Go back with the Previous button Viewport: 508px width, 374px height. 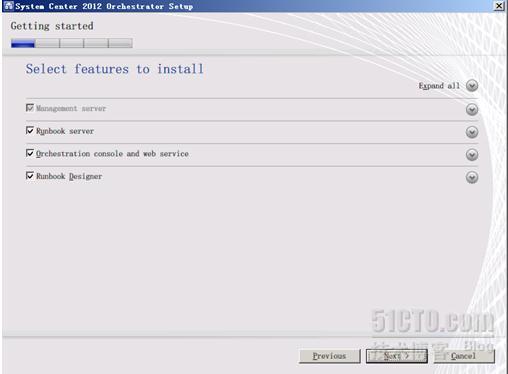[x=330, y=356]
